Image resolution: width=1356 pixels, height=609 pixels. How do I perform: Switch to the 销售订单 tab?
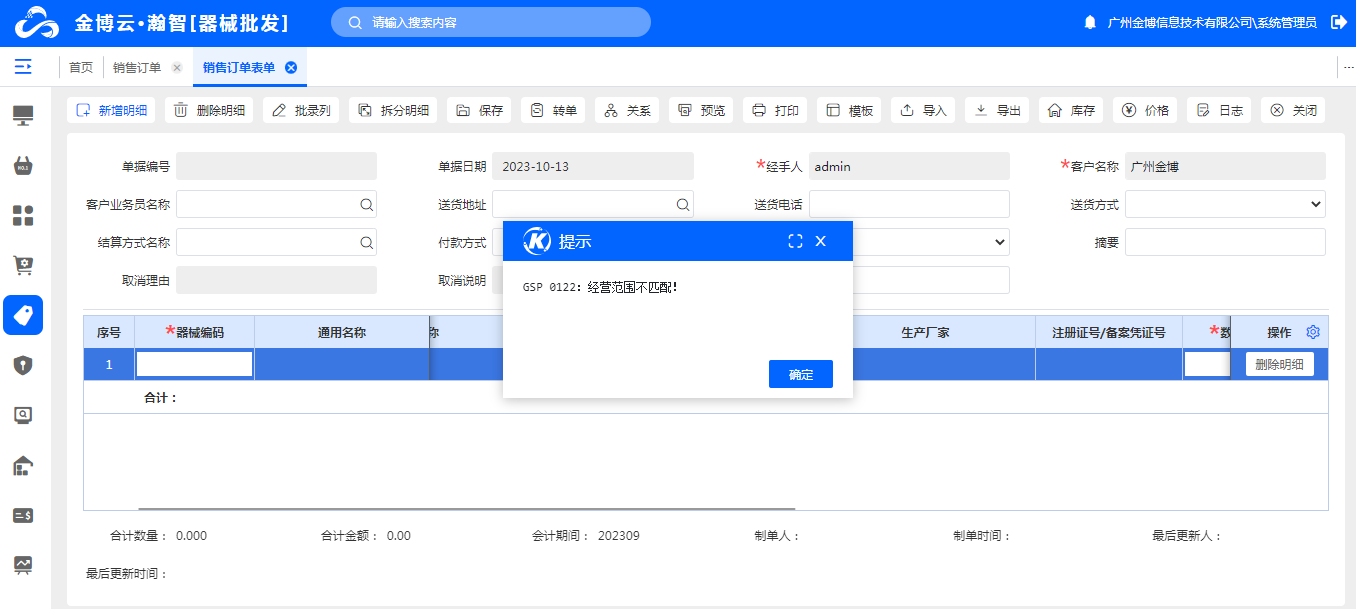point(137,68)
